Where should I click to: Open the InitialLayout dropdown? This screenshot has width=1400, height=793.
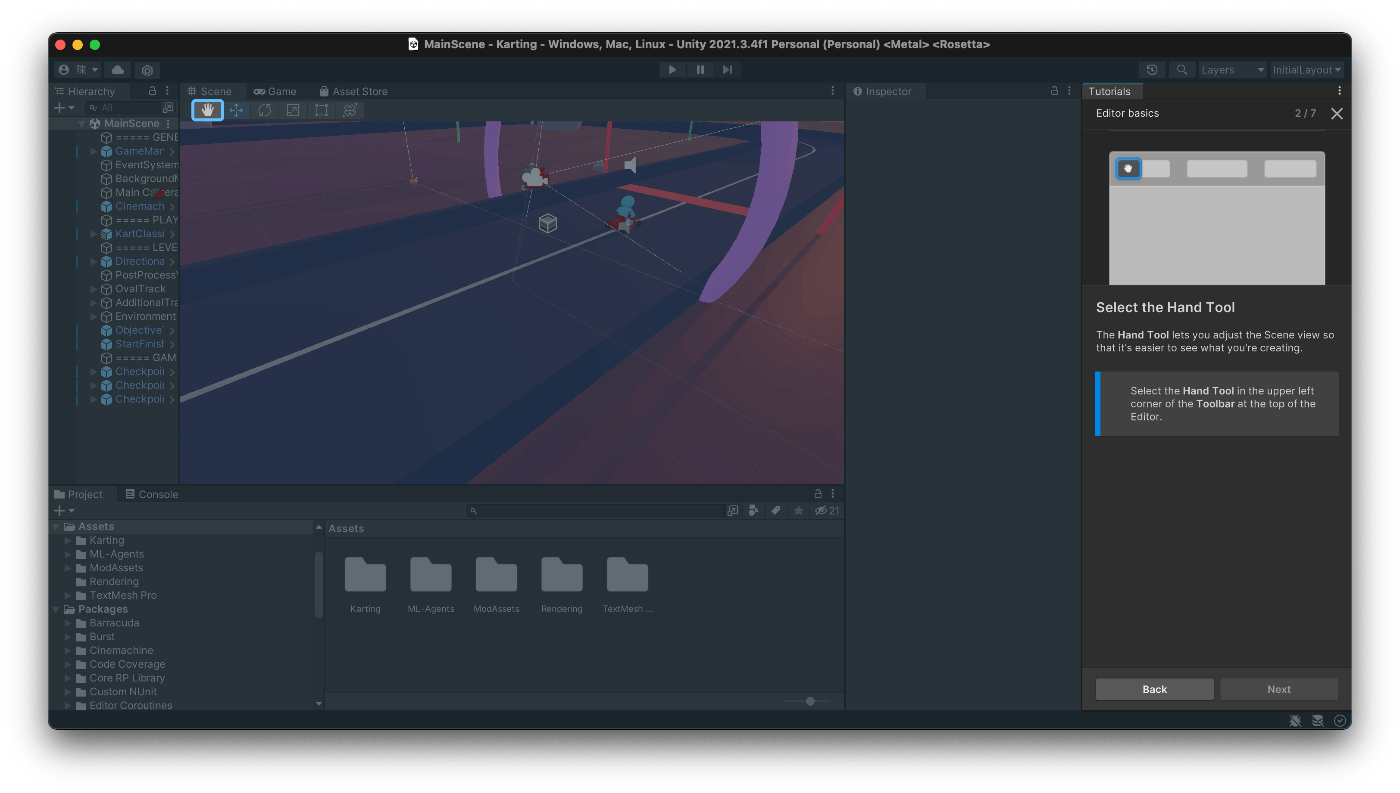(1307, 70)
